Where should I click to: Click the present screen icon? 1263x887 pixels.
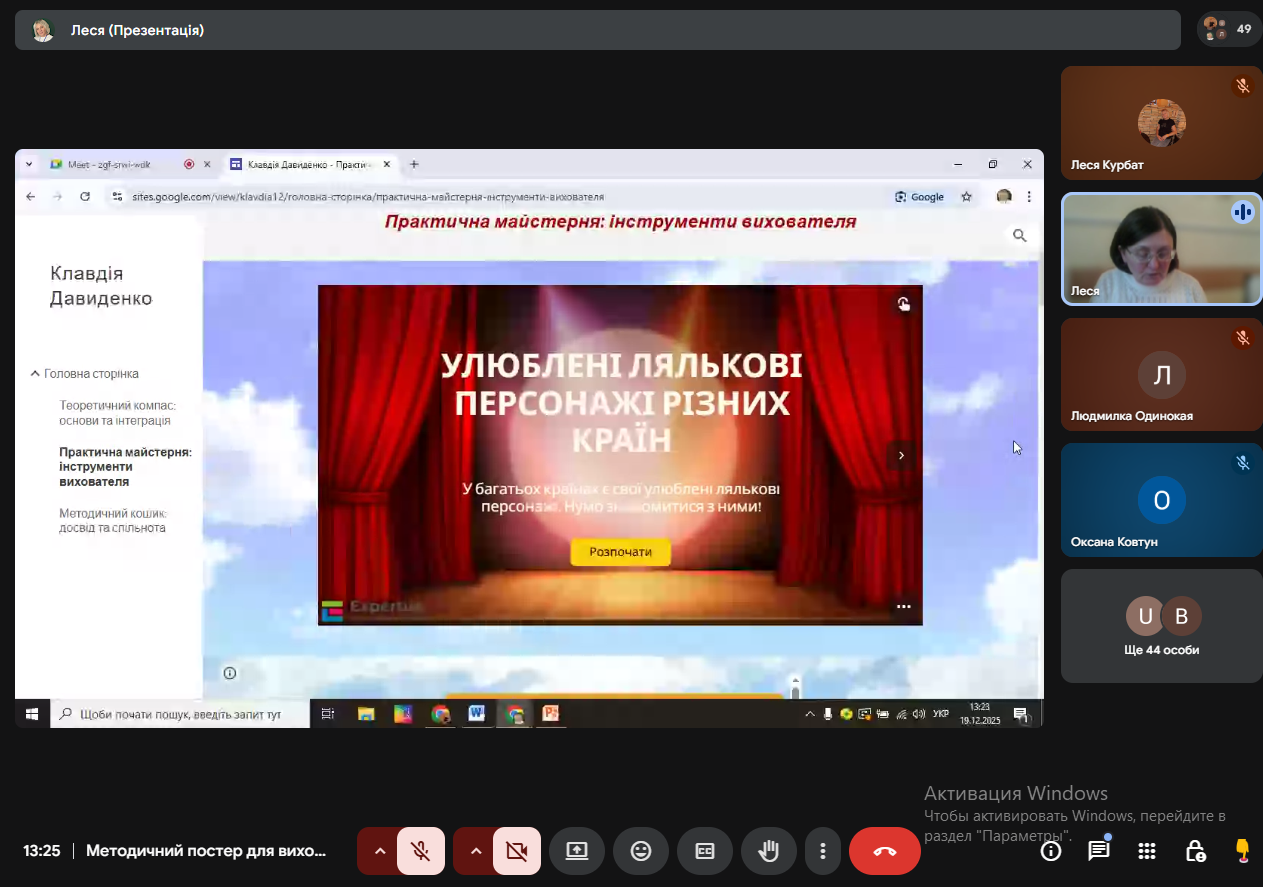[x=577, y=851]
